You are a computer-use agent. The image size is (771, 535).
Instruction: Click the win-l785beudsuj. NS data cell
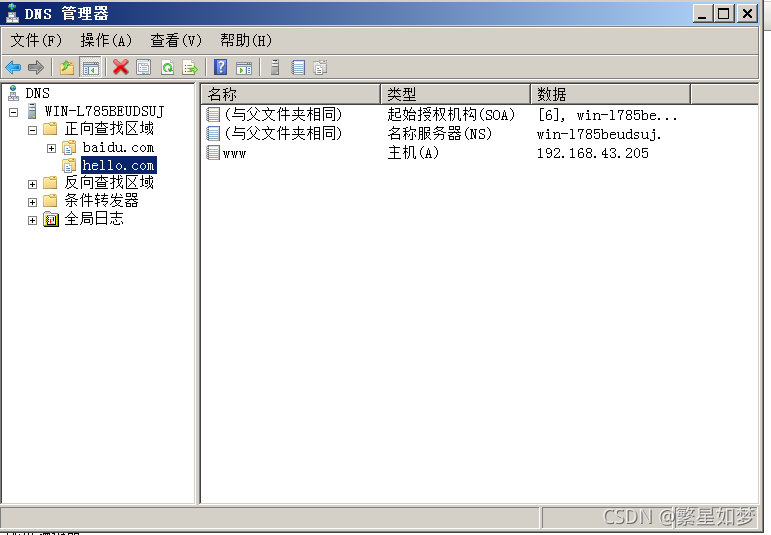[x=599, y=134]
